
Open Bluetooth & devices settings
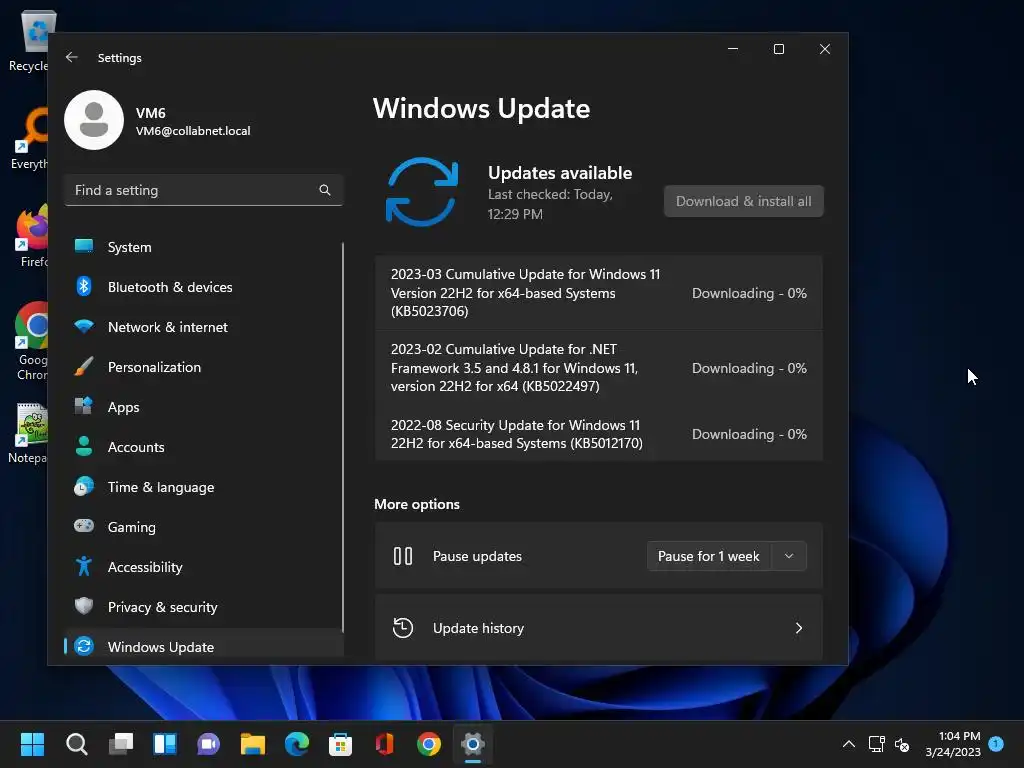click(203, 287)
